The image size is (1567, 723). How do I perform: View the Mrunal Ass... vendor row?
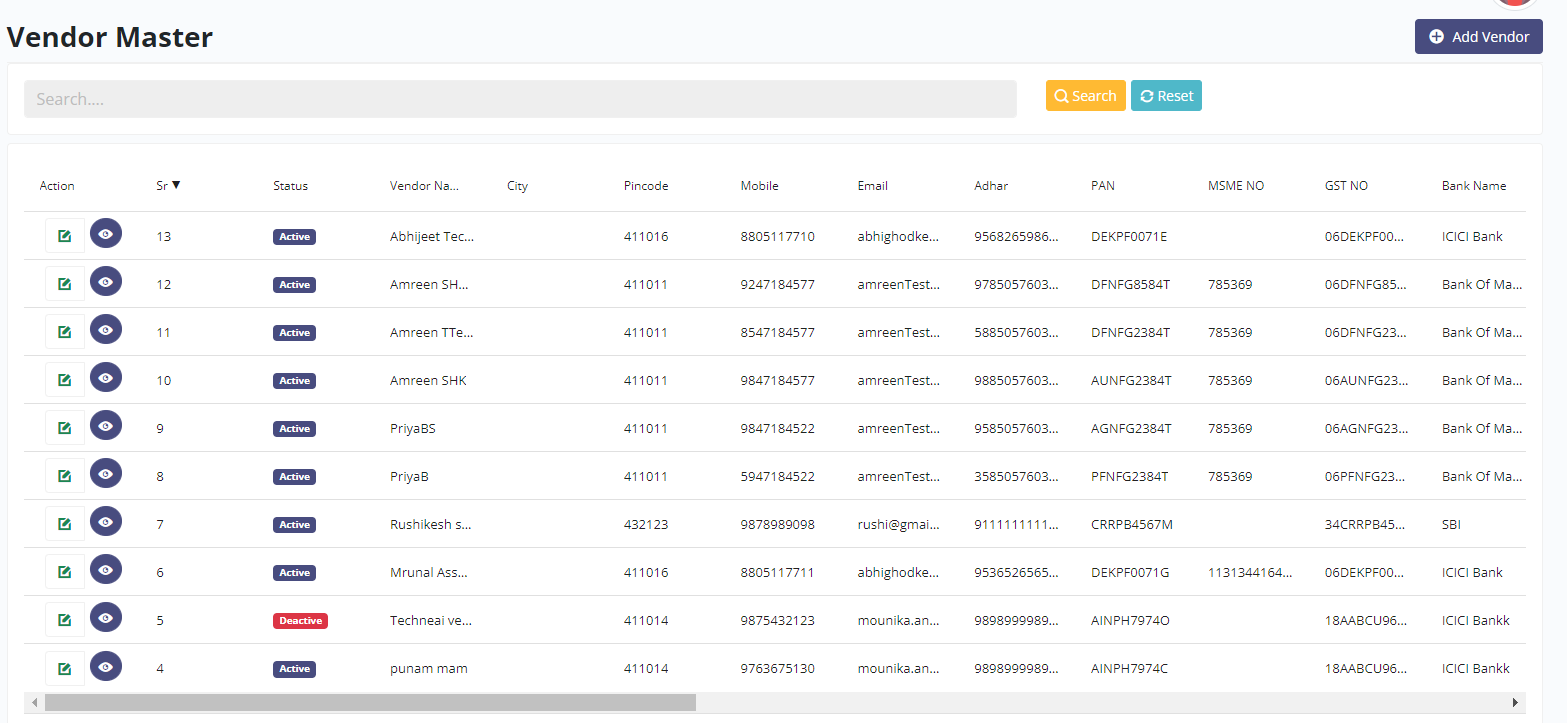[106, 569]
